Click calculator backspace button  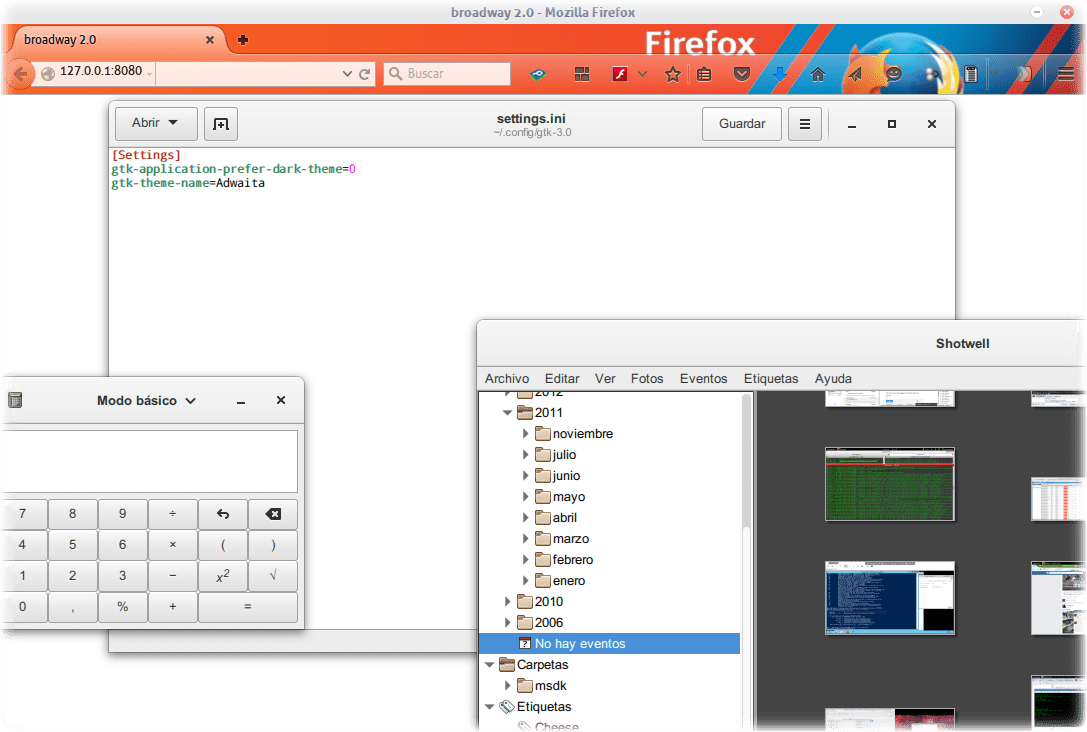click(273, 514)
